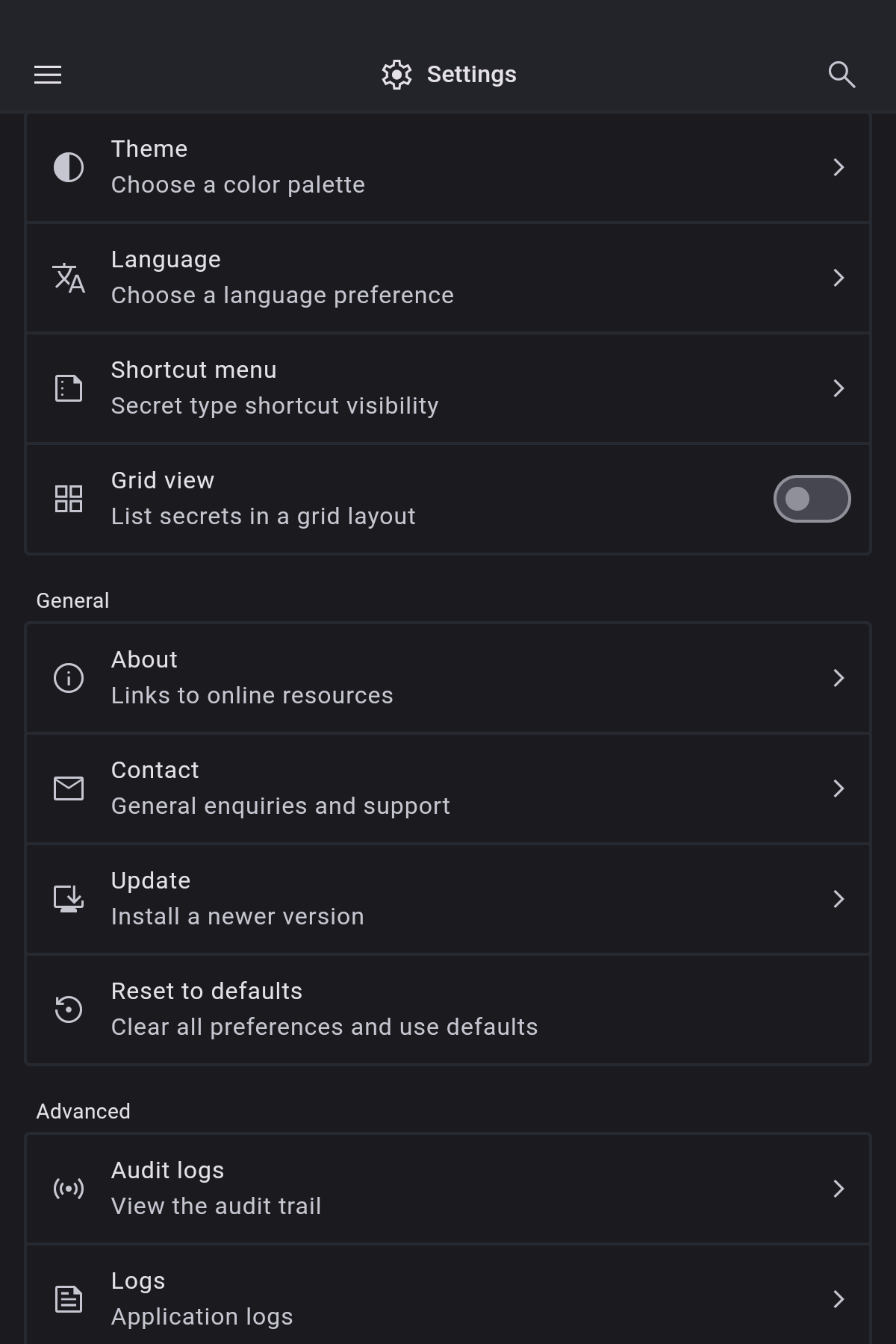896x1344 pixels.
Task: Click Reset to defaults option
Action: coord(448,1009)
